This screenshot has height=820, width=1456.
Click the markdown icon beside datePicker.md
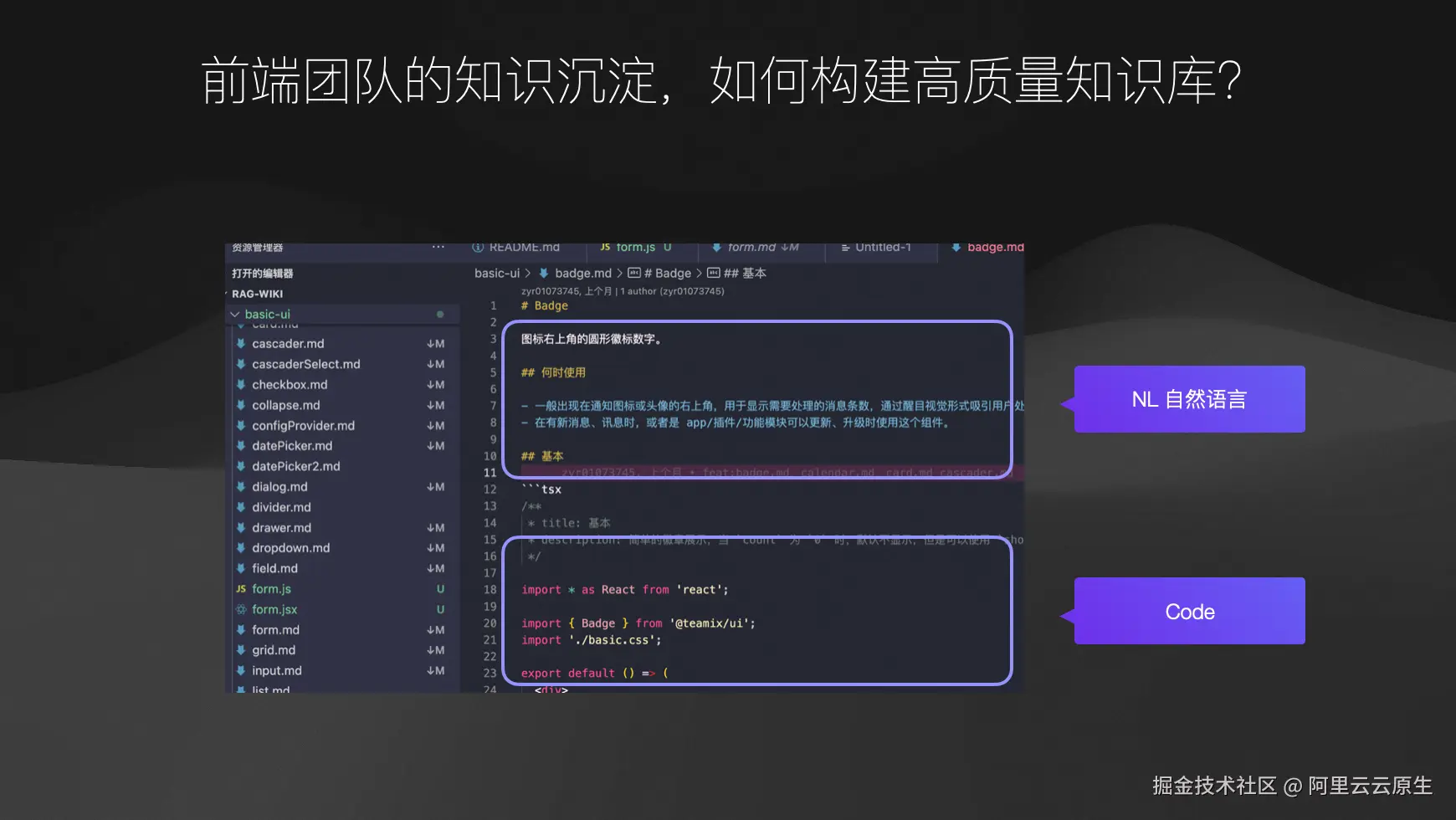click(241, 446)
